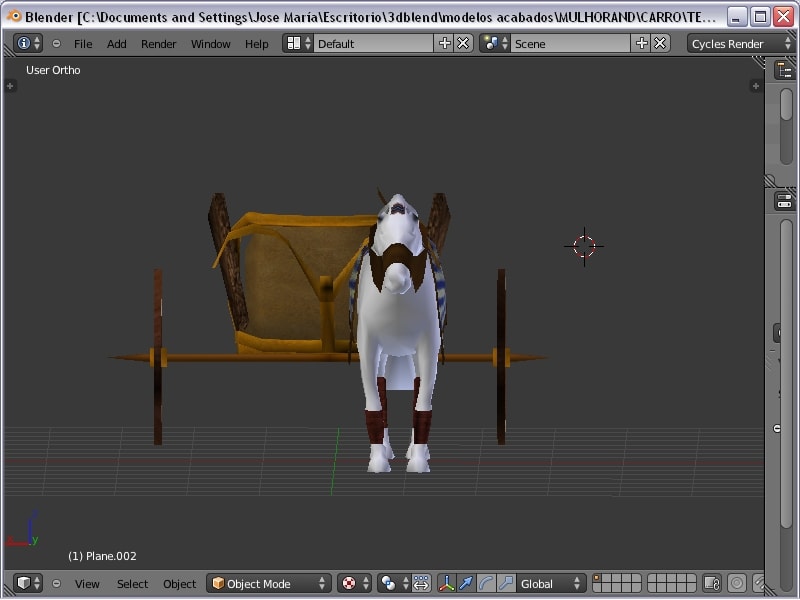
Task: Toggle the first visible layer button
Action: pos(598,579)
